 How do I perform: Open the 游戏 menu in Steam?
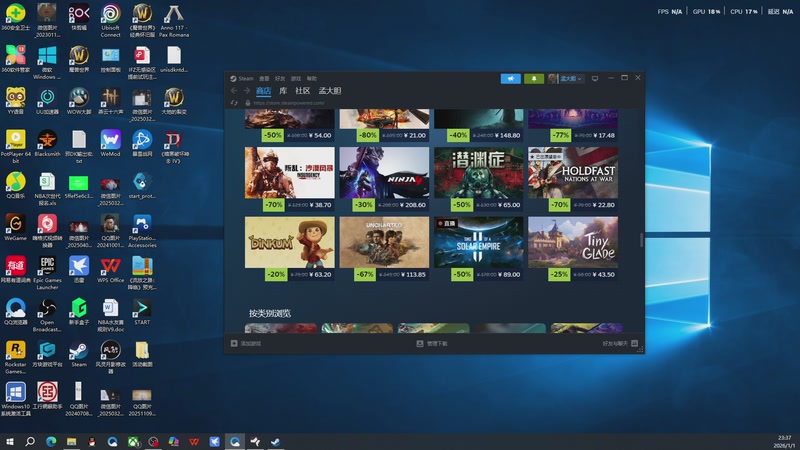tap(296, 79)
